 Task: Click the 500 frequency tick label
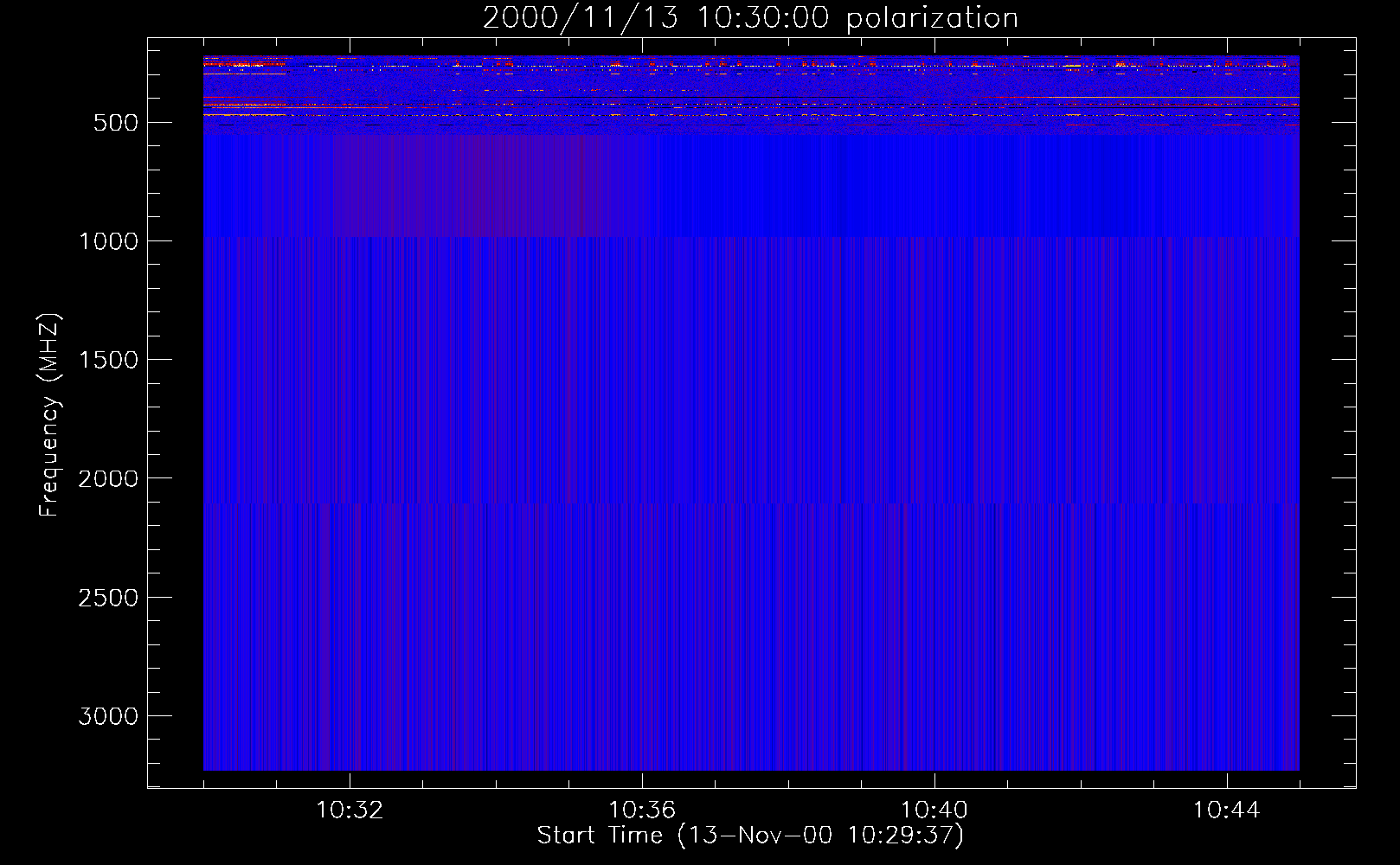coord(116,123)
